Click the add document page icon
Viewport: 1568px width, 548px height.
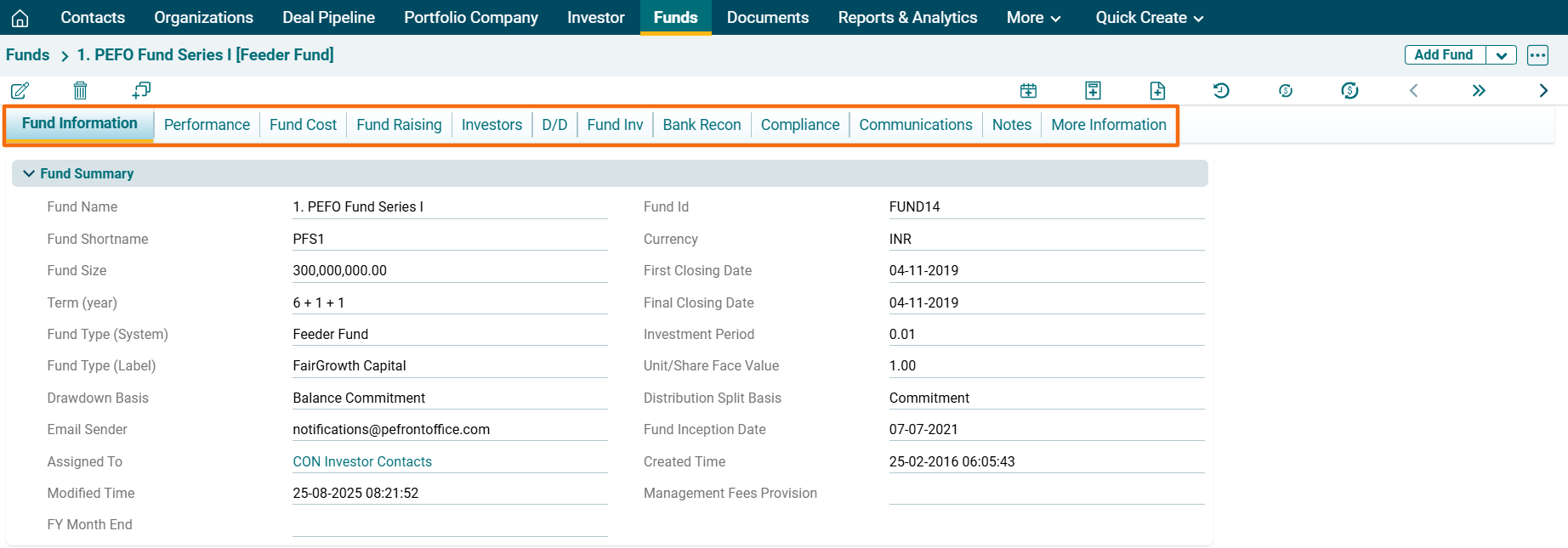(1157, 90)
